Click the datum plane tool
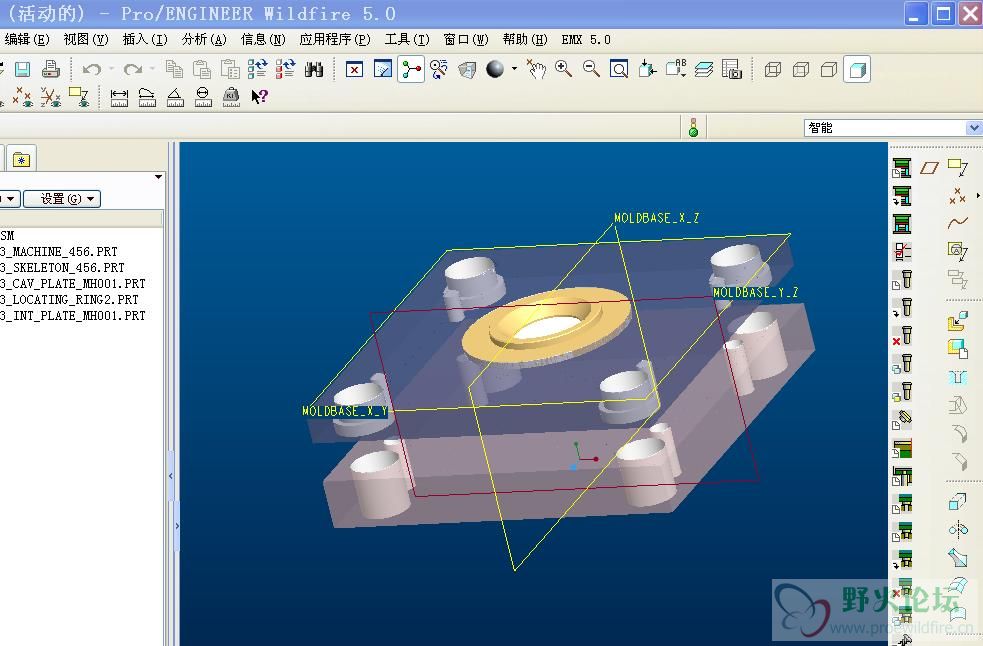 pos(929,167)
